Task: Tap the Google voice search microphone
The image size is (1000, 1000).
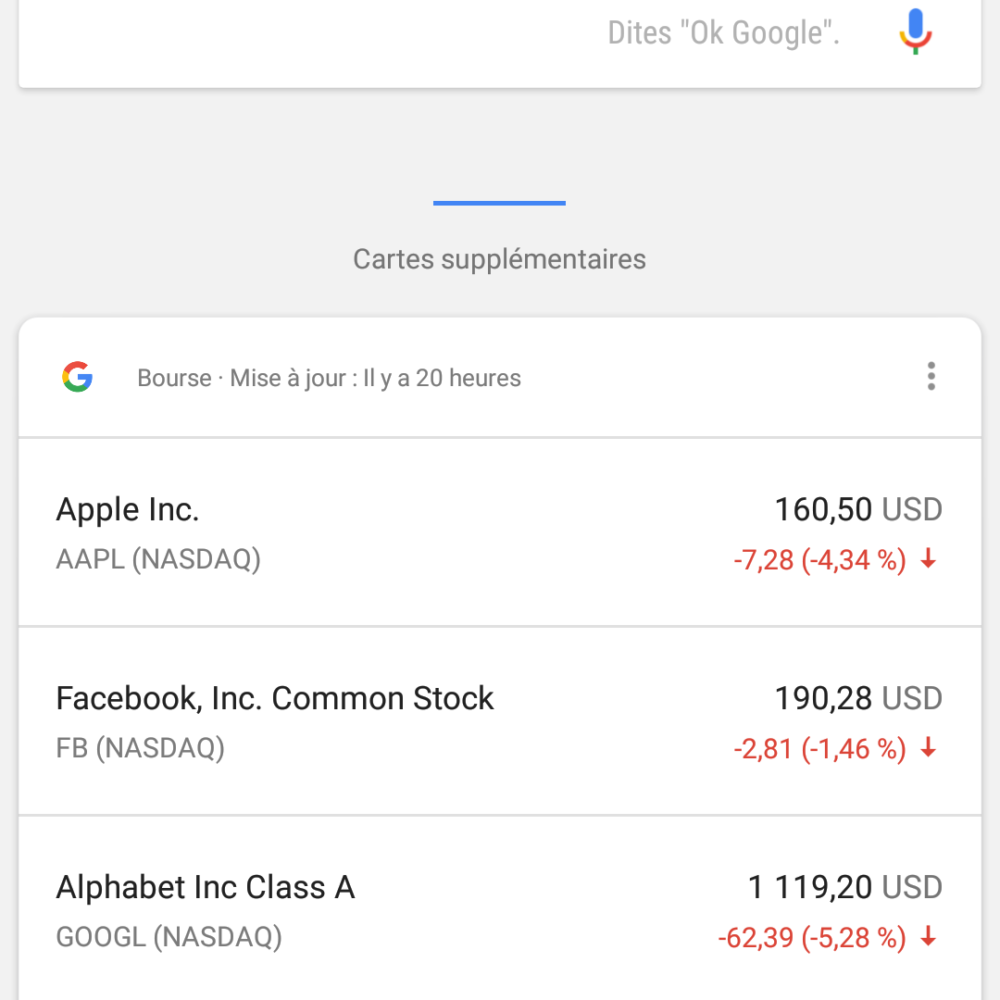Action: tap(915, 32)
